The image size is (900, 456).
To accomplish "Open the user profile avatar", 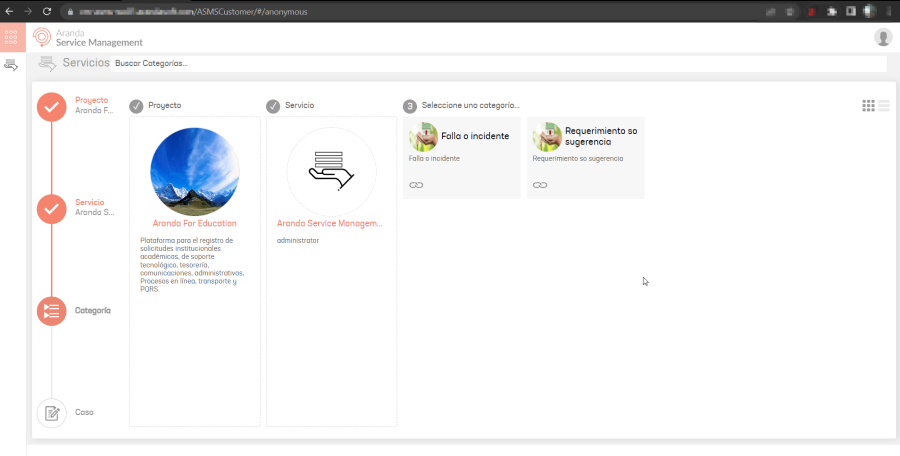I will (883, 37).
